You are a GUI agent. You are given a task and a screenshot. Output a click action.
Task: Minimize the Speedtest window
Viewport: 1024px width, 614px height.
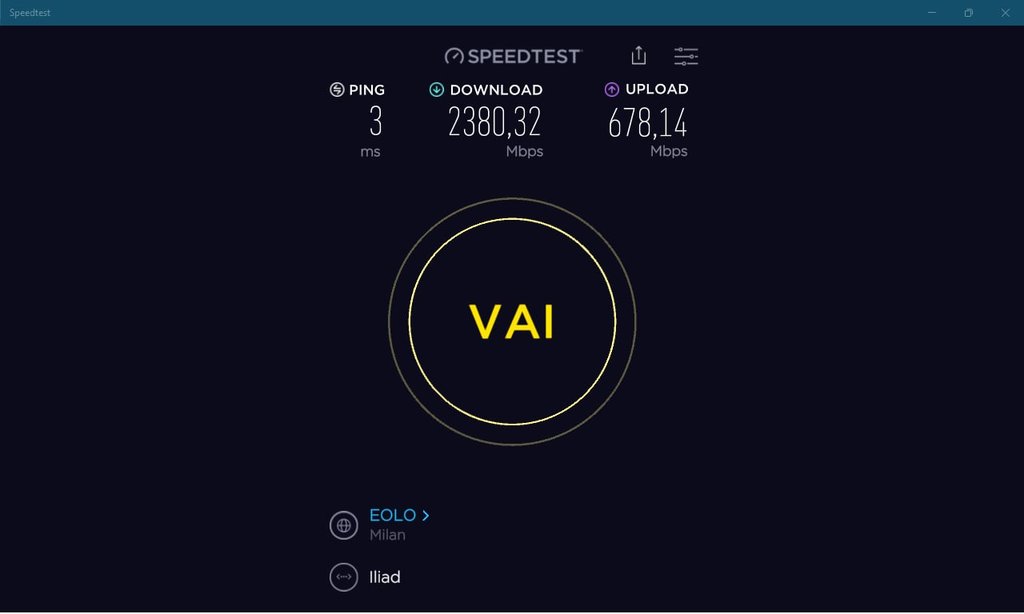point(932,12)
